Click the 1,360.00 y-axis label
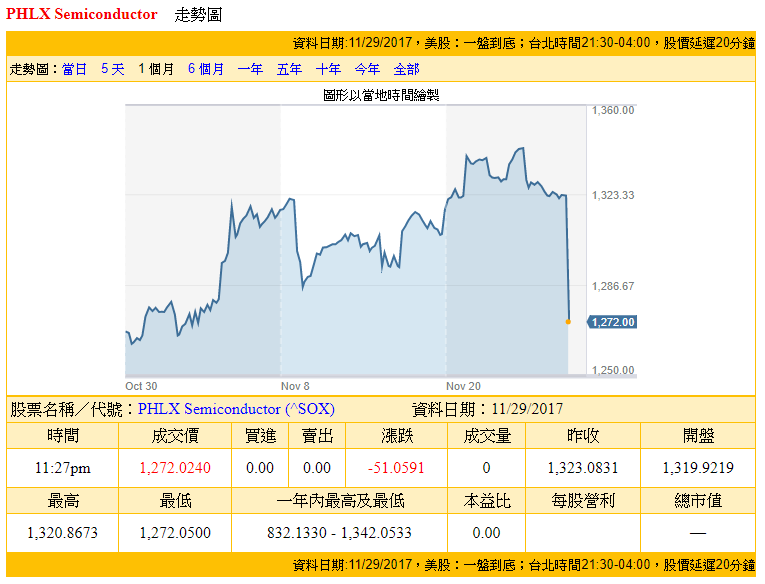Image resolution: width=765 pixels, height=584 pixels. [x=613, y=110]
